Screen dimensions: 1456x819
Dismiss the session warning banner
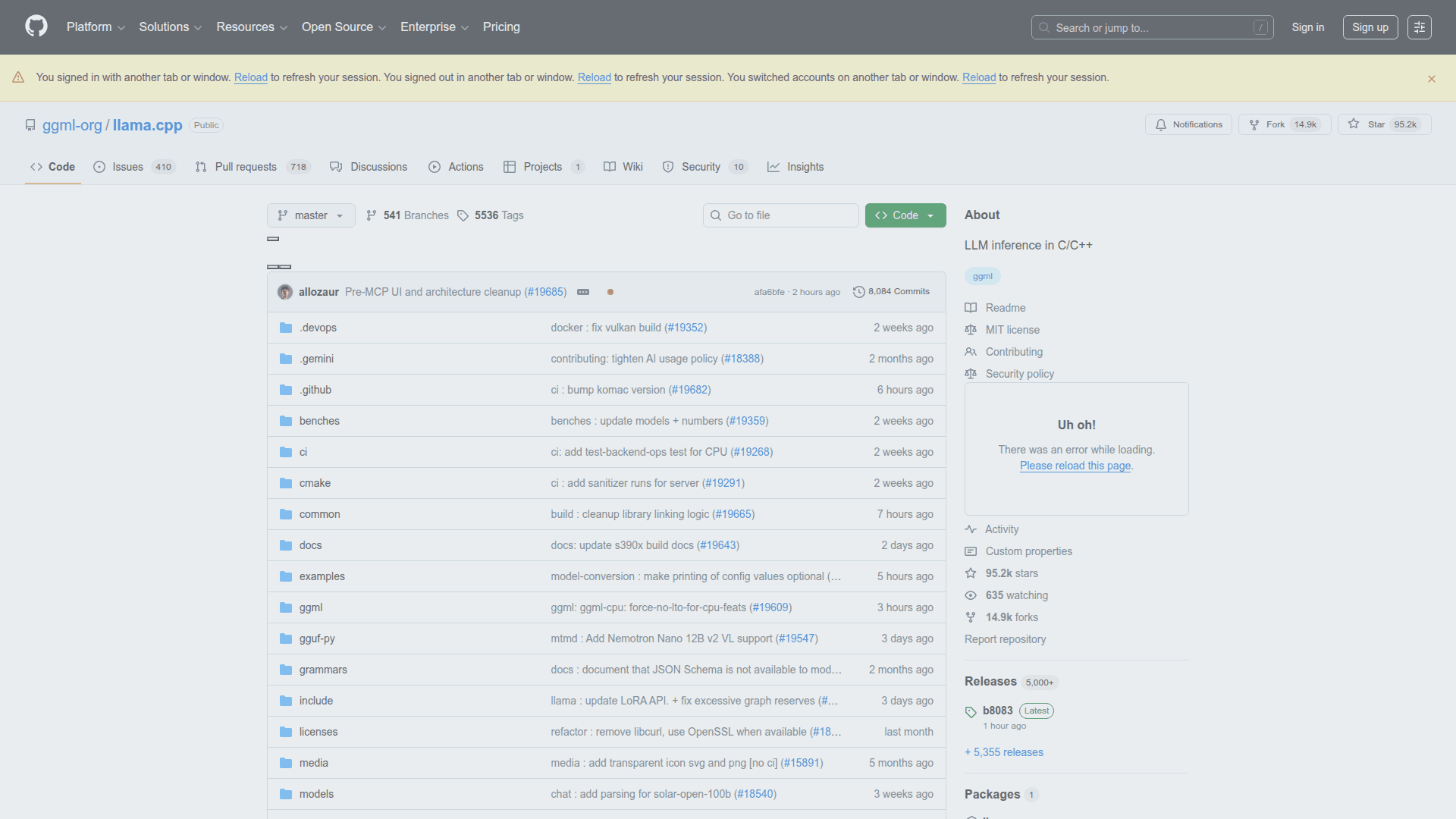(1431, 79)
